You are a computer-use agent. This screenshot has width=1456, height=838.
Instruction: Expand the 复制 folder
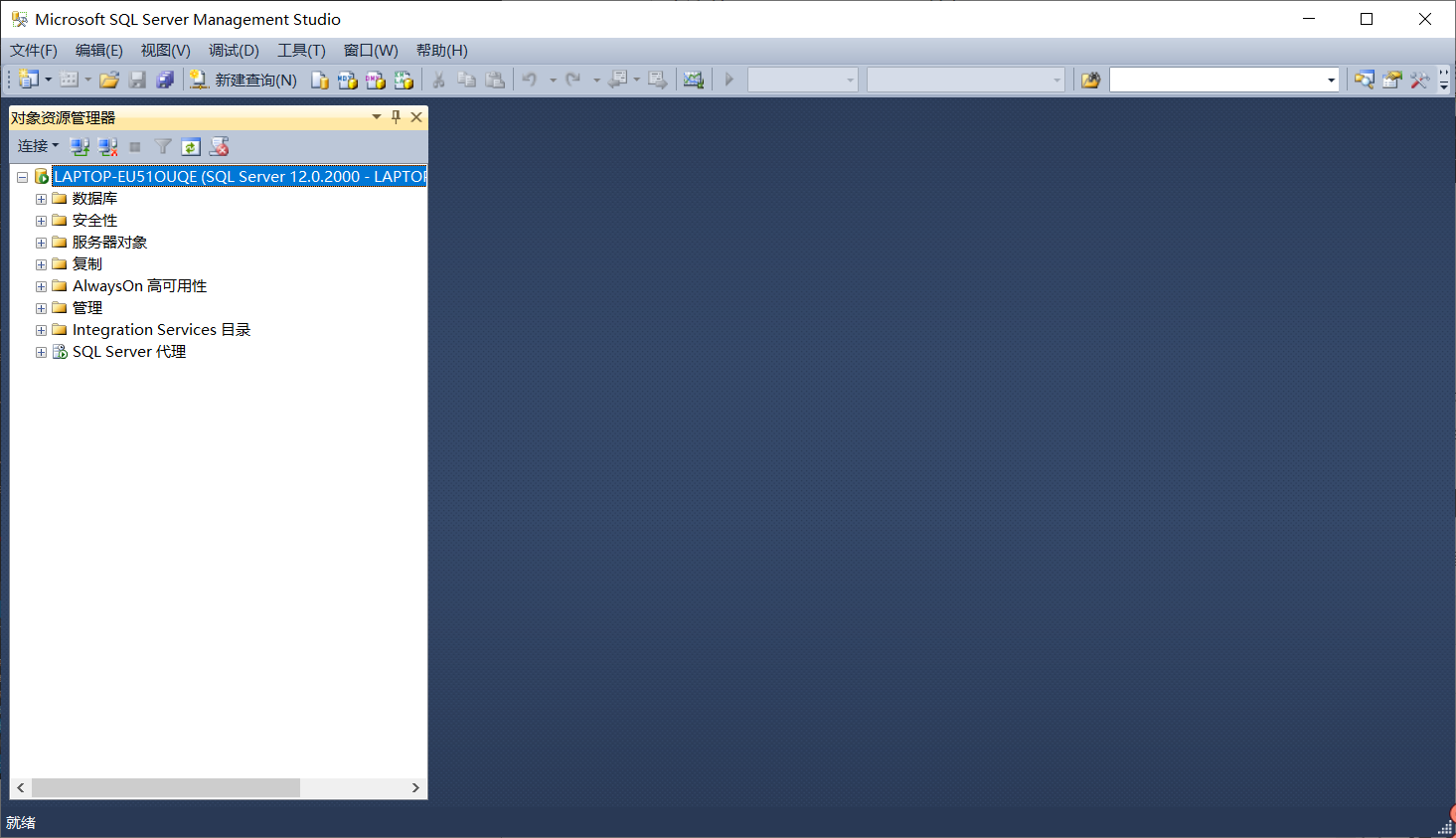41,264
